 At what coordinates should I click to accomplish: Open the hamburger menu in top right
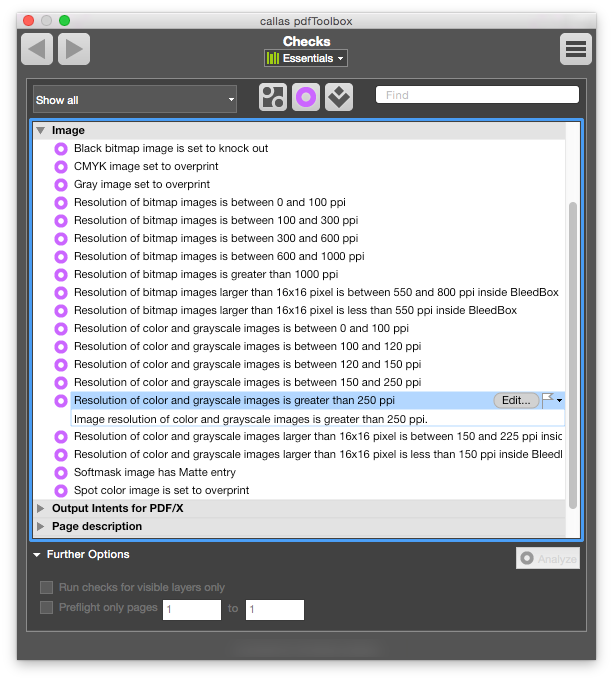click(x=576, y=49)
